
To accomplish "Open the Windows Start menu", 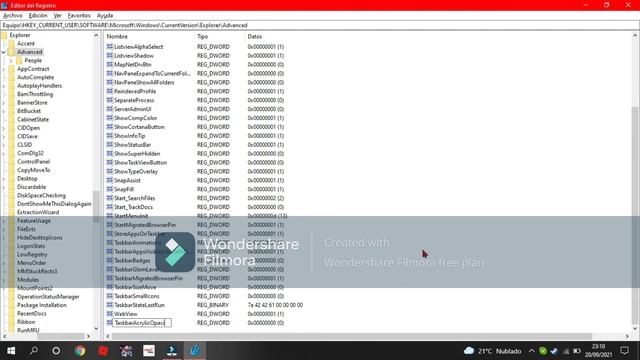I will [x=11, y=351].
